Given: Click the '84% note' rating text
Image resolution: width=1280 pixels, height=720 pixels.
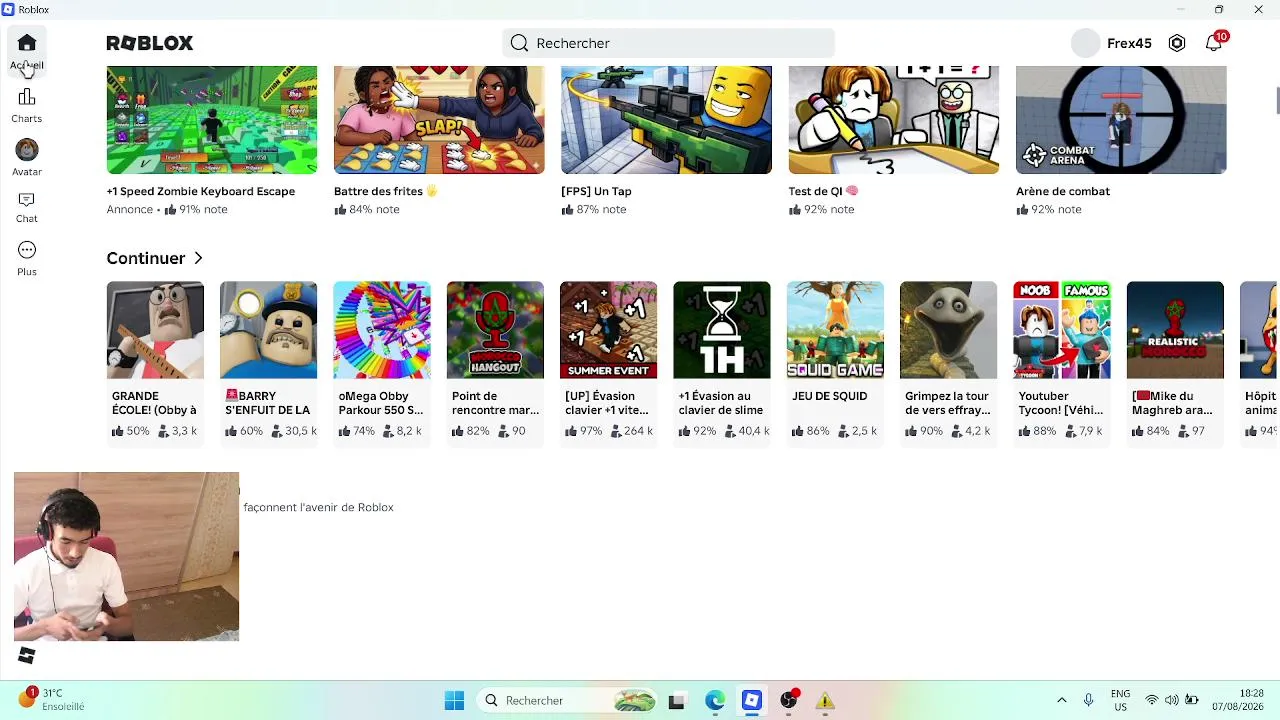Looking at the screenshot, I should [374, 210].
